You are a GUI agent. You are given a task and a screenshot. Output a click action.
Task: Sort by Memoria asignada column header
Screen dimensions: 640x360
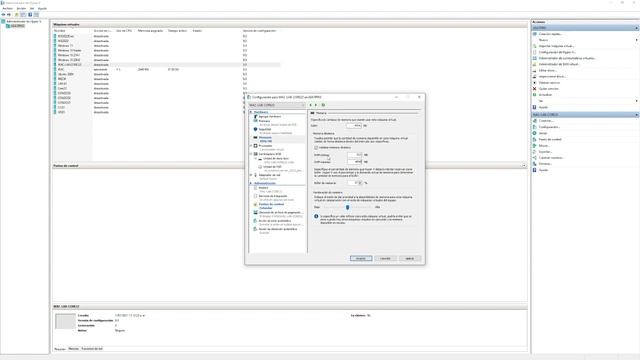[x=150, y=31]
